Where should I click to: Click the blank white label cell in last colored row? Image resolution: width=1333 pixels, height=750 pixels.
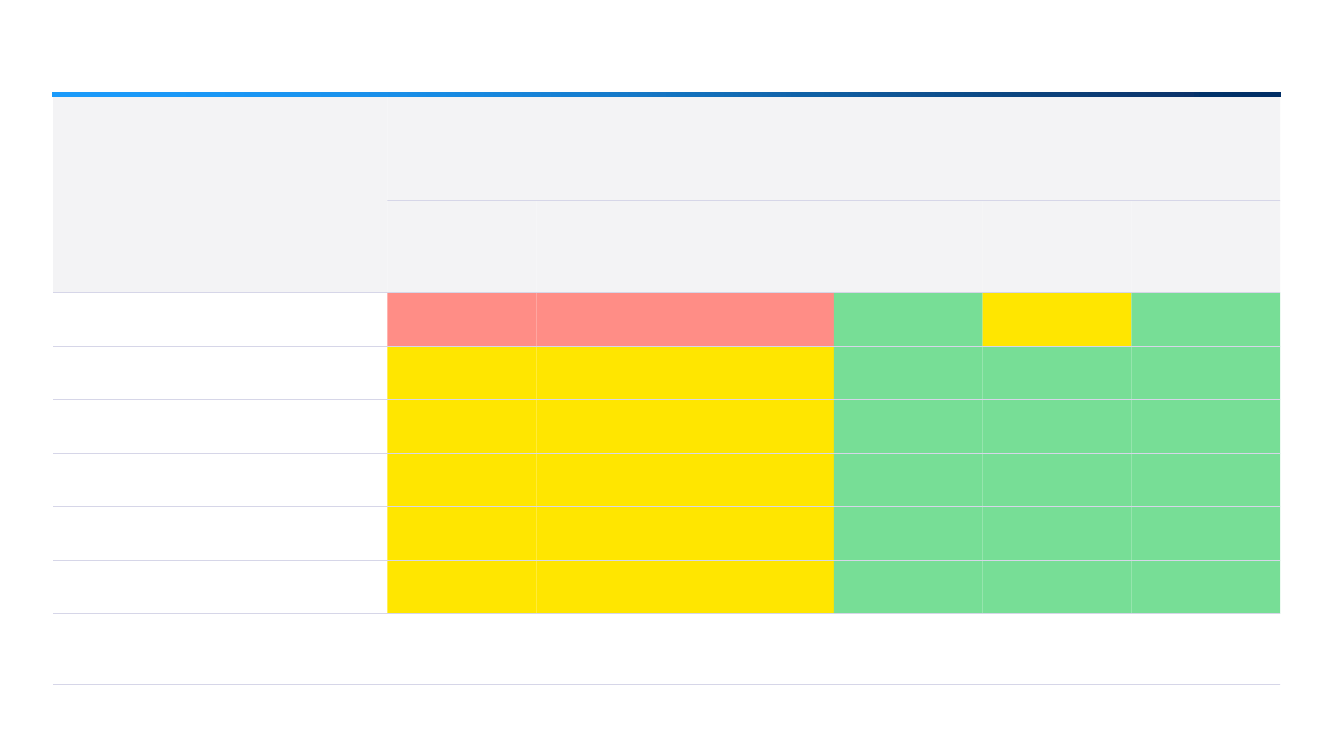click(219, 587)
